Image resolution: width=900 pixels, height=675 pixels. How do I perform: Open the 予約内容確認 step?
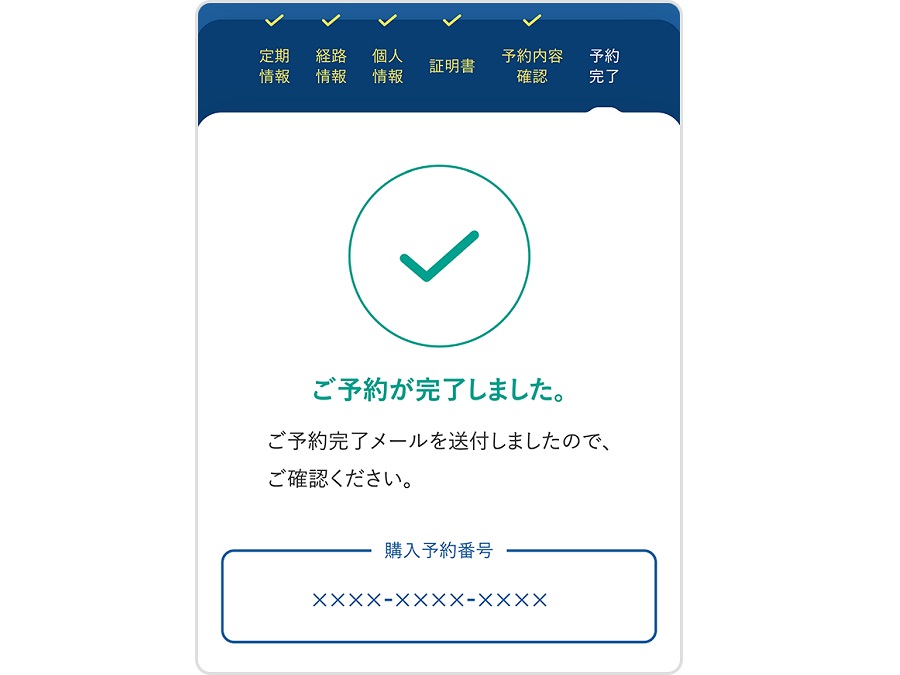[x=532, y=66]
